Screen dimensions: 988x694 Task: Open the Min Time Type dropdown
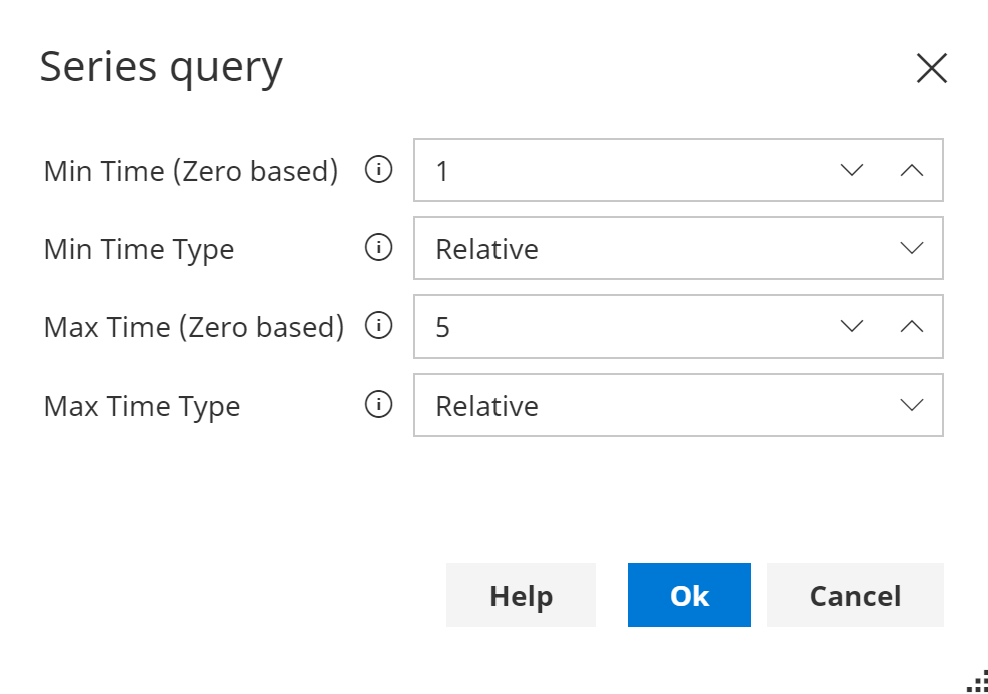(911, 248)
